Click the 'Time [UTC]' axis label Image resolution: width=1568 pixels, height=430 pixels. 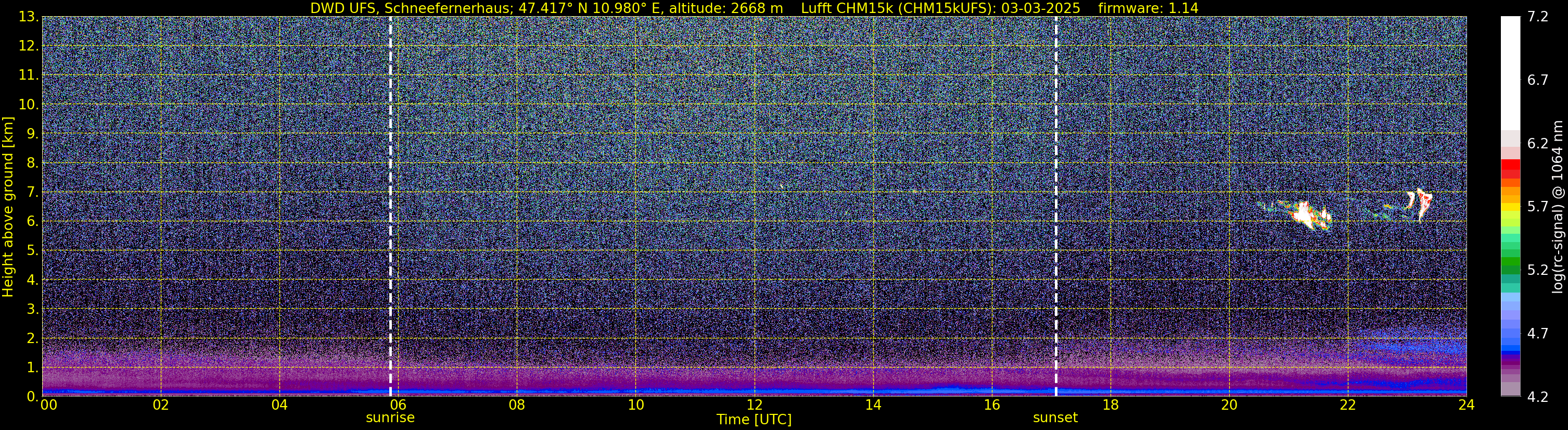(x=754, y=420)
